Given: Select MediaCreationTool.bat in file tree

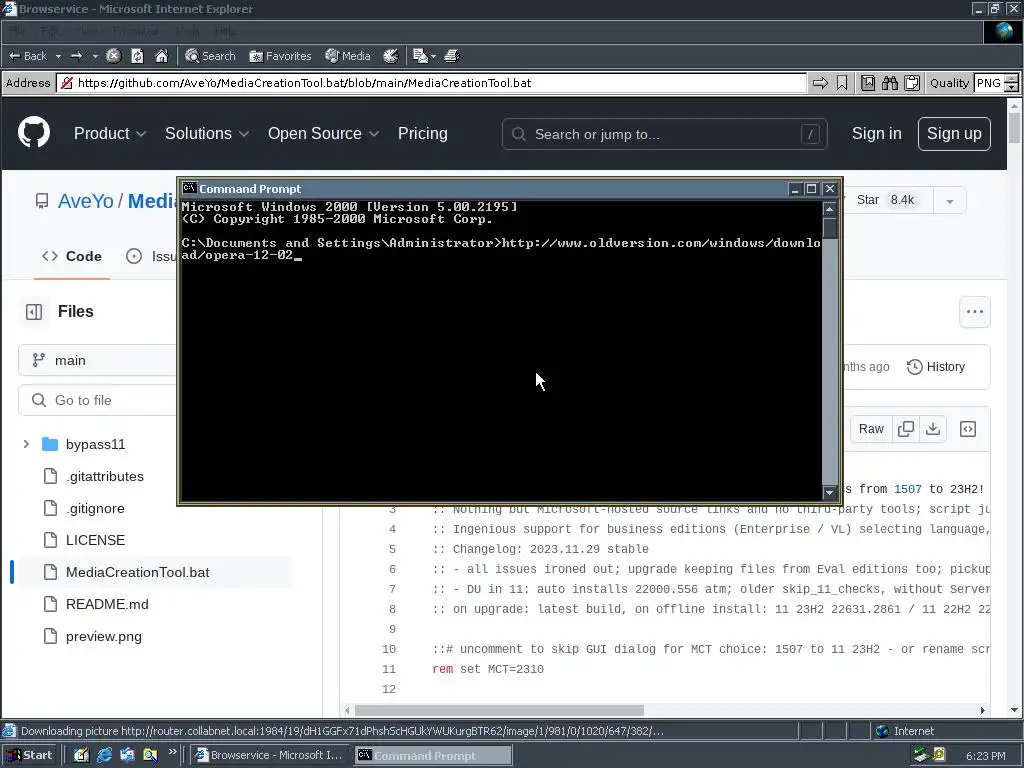Looking at the screenshot, I should coord(138,572).
